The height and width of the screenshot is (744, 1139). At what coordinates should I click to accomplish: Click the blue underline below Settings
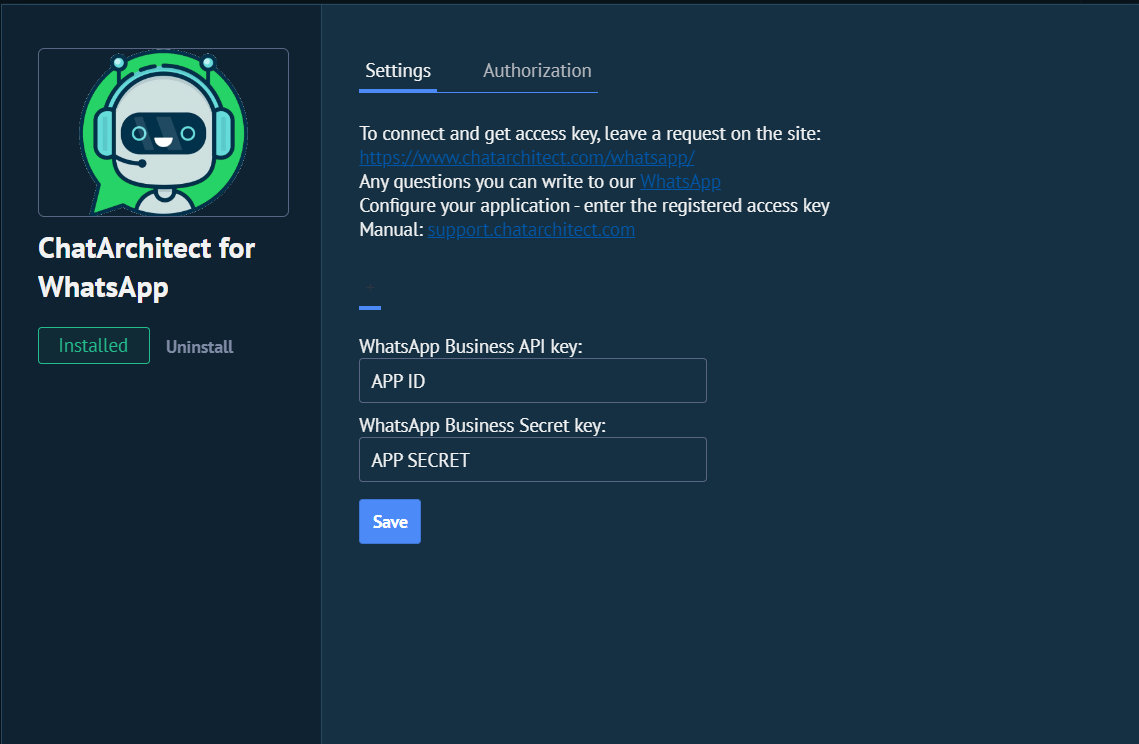pyautogui.click(x=397, y=90)
